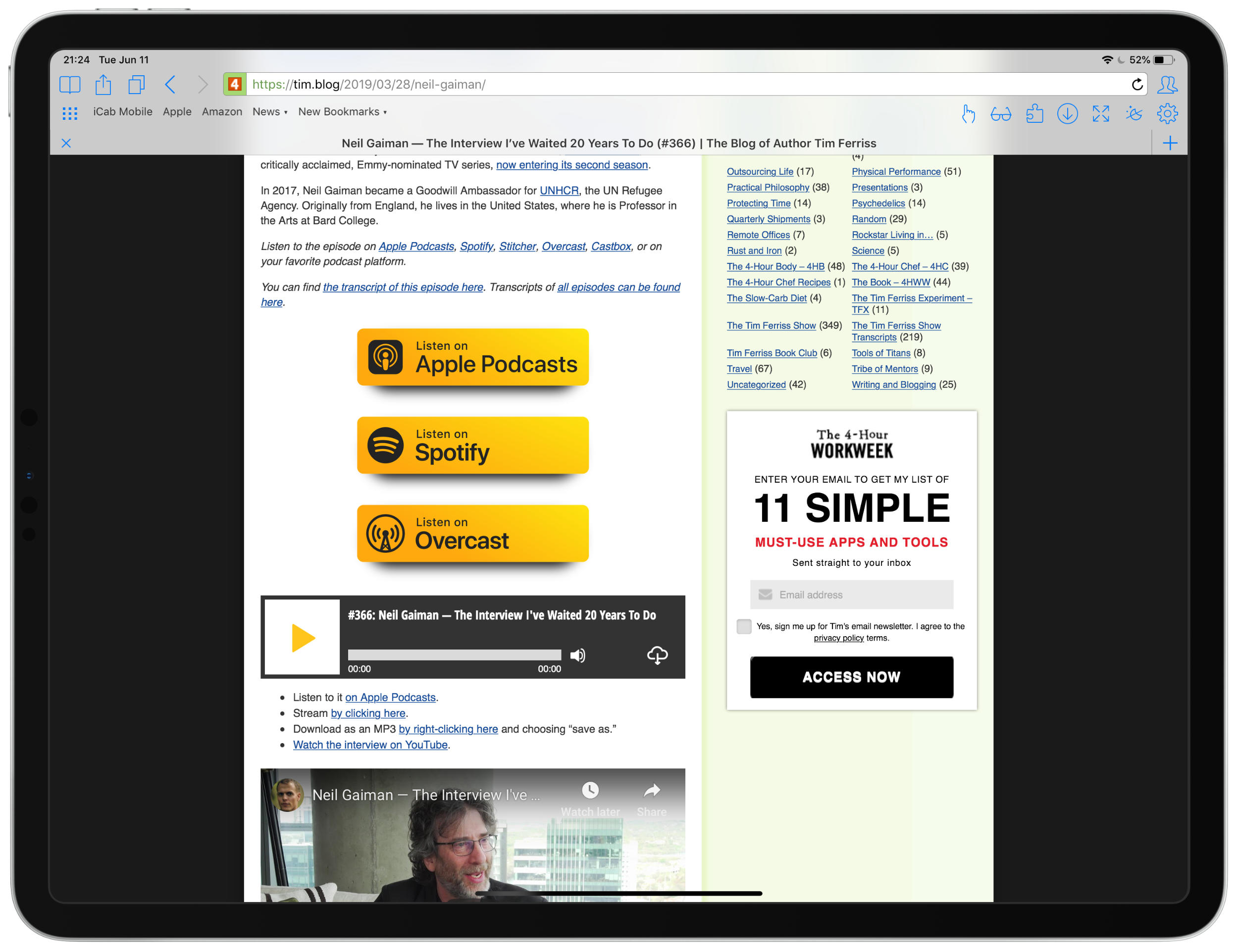Viewport: 1238px width, 952px height.
Task: Play the podcast episode audio
Action: [x=303, y=638]
